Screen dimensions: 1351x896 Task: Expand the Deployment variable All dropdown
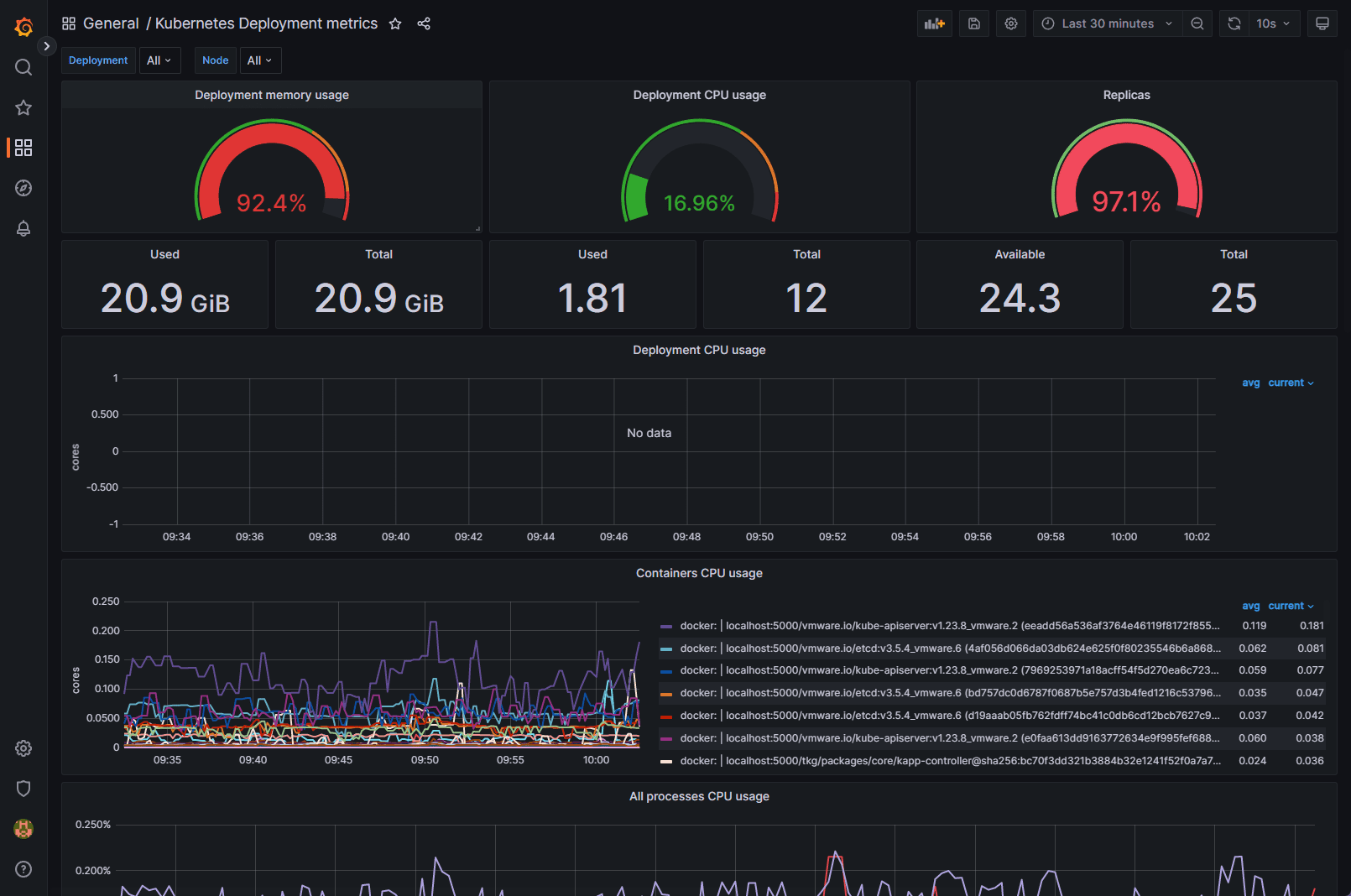click(159, 60)
